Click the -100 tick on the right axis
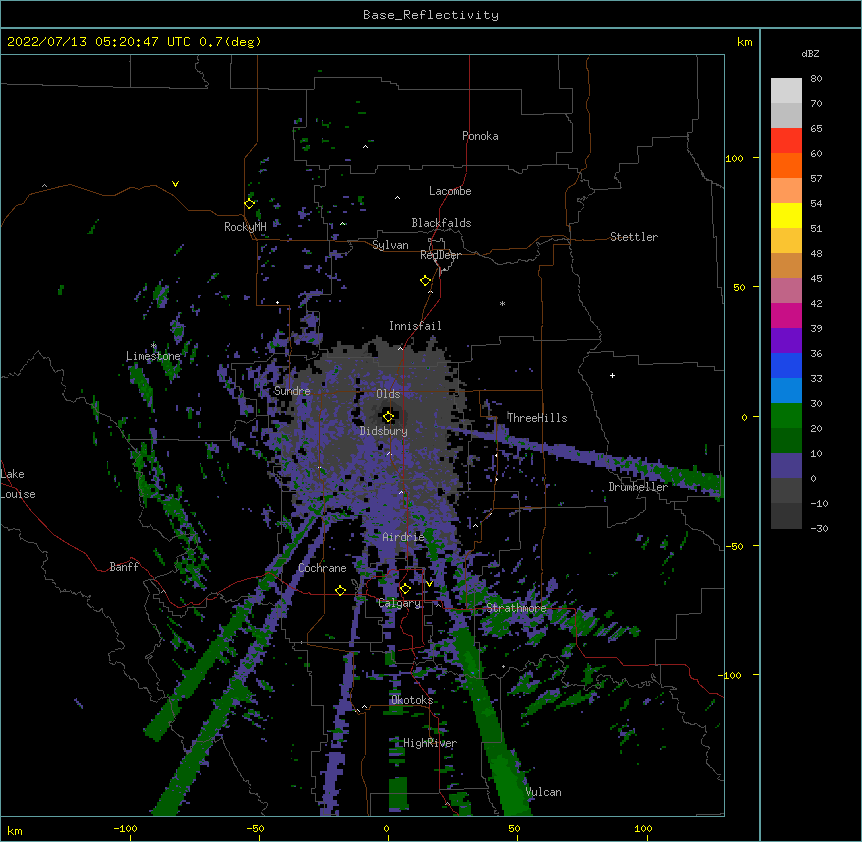This screenshot has width=862, height=842. point(730,675)
